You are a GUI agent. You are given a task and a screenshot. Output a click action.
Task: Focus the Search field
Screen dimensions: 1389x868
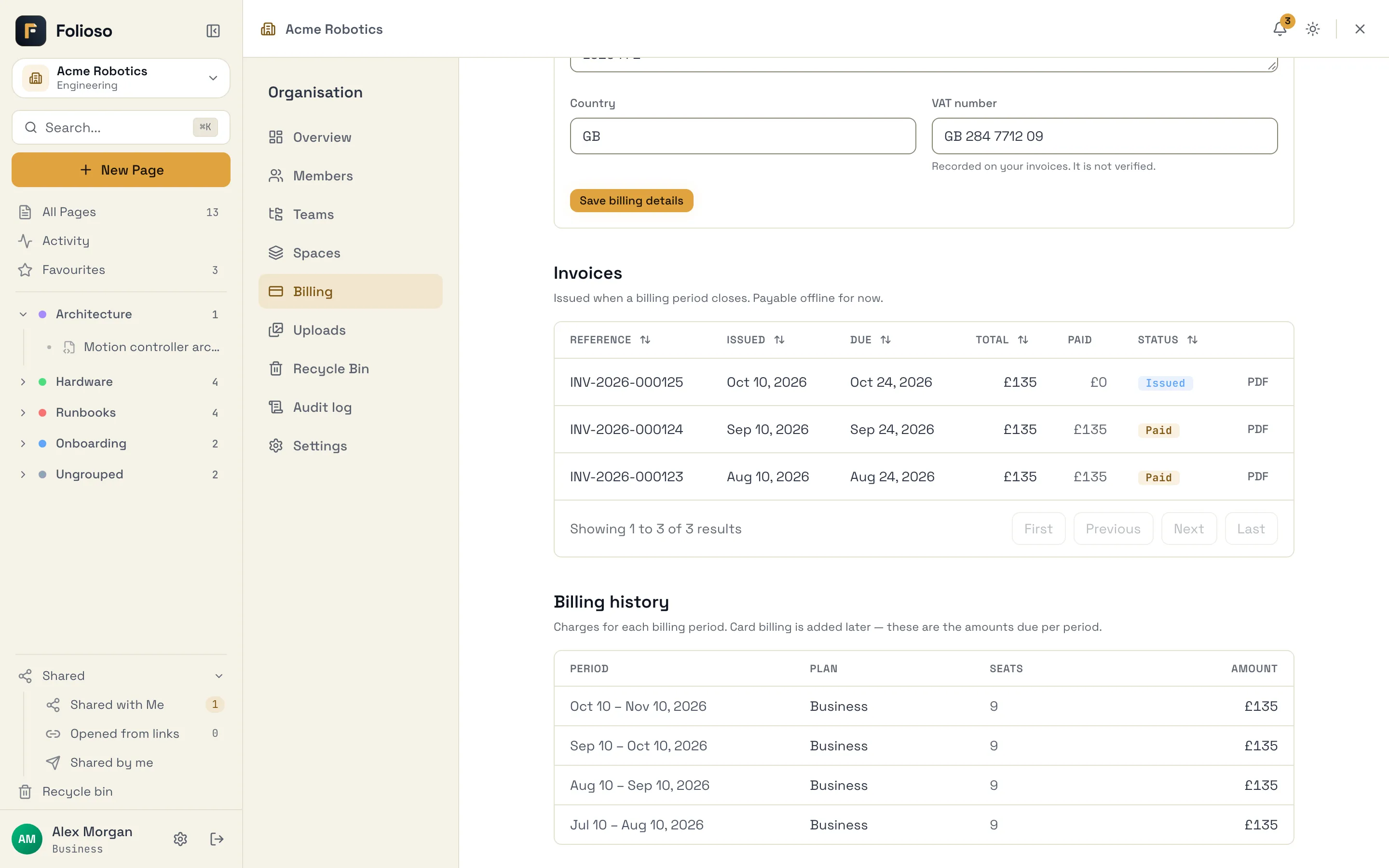click(121, 127)
